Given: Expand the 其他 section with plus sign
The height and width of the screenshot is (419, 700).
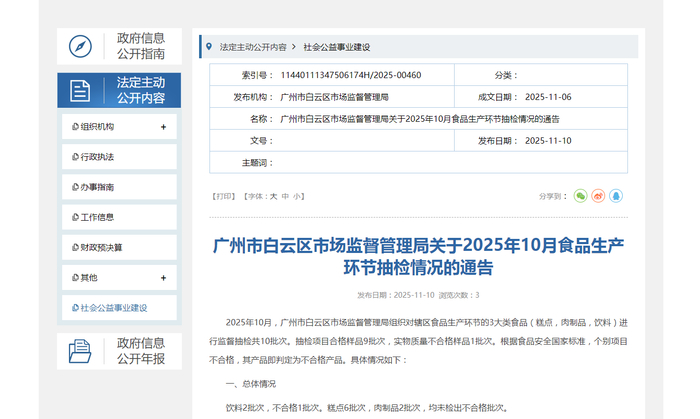Looking at the screenshot, I should click(x=163, y=277).
